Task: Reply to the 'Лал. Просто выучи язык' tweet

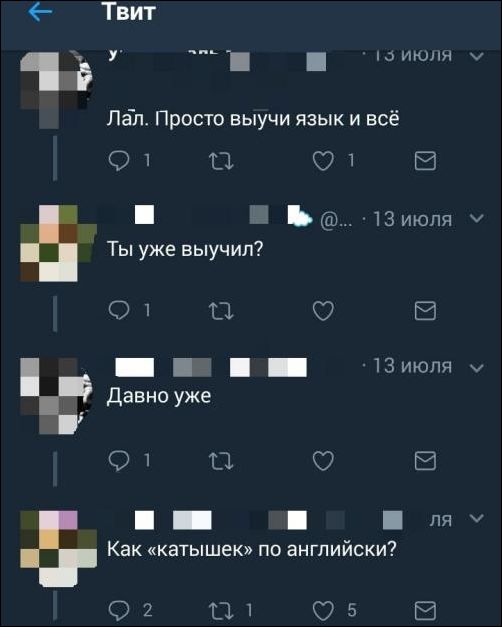Action: [x=119, y=161]
